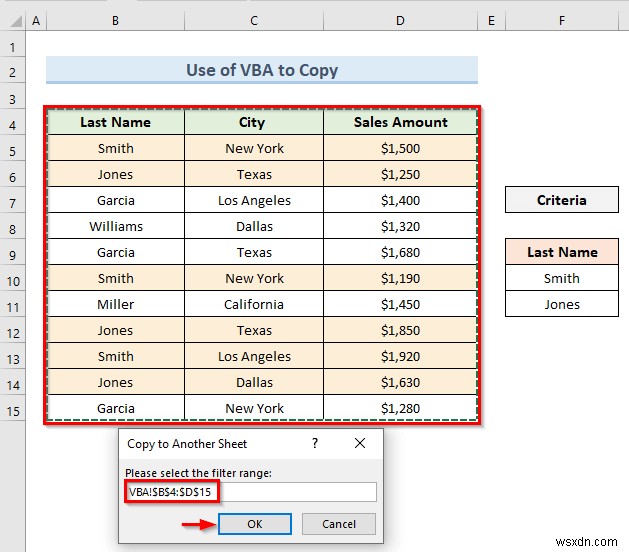Viewport: 629px width, 552px height.
Task: Select cell with $1,280
Action: click(x=400, y=408)
